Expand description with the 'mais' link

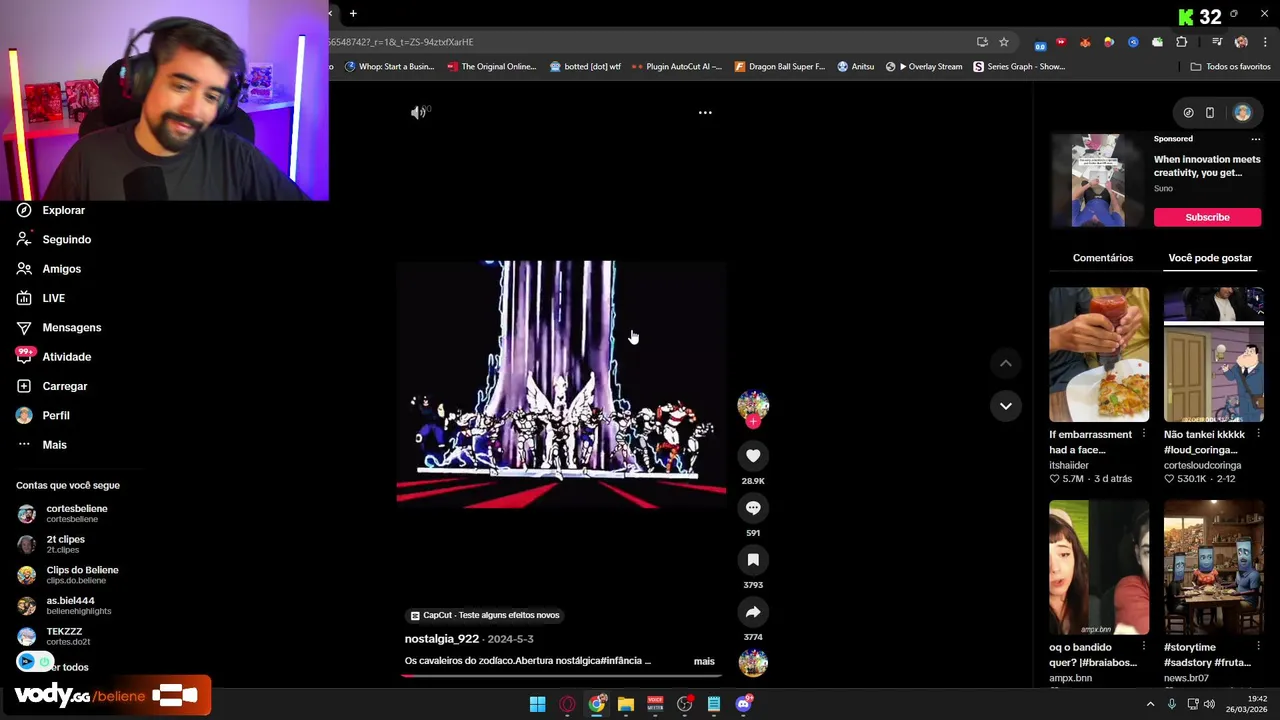704,662
